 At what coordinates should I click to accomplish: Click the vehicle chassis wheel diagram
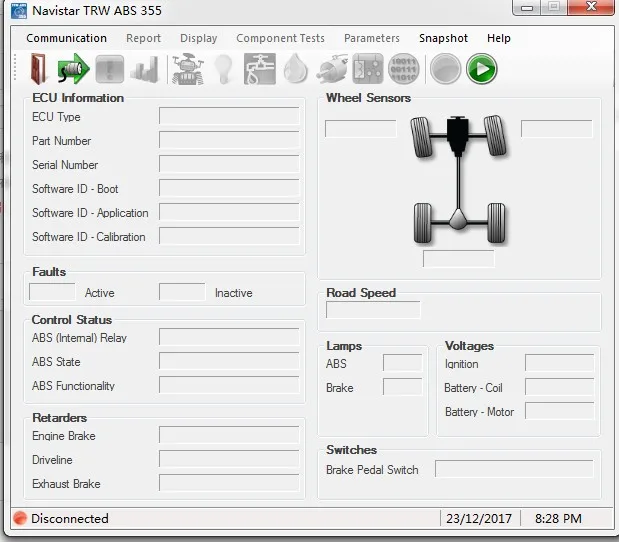[458, 179]
